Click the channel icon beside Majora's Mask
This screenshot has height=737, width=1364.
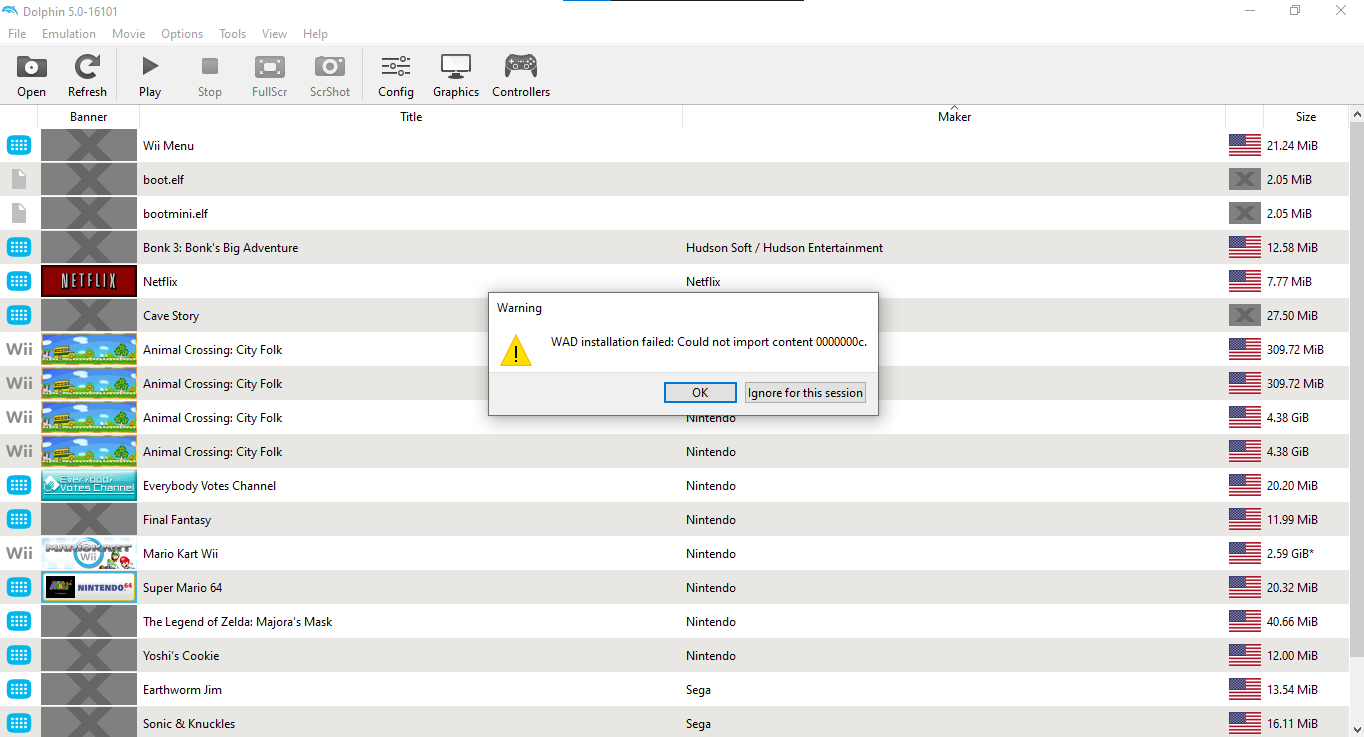point(19,622)
